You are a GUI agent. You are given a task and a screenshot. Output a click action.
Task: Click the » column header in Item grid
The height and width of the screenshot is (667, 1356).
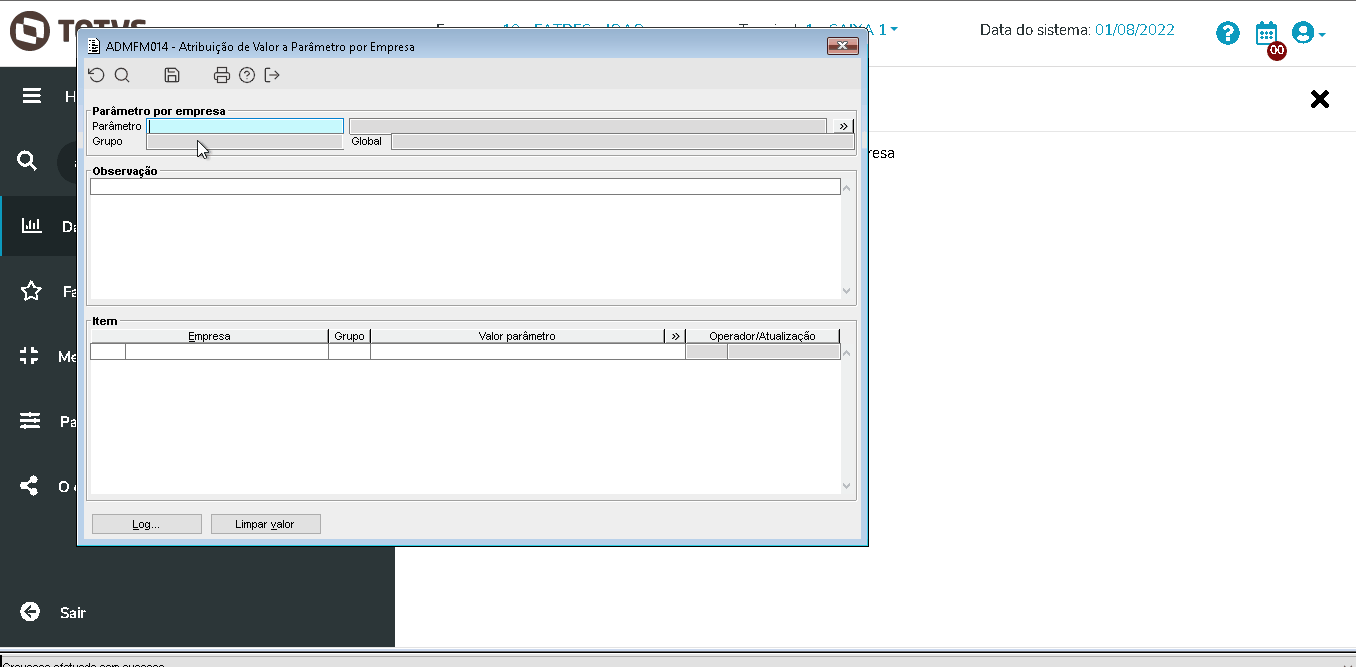point(675,336)
